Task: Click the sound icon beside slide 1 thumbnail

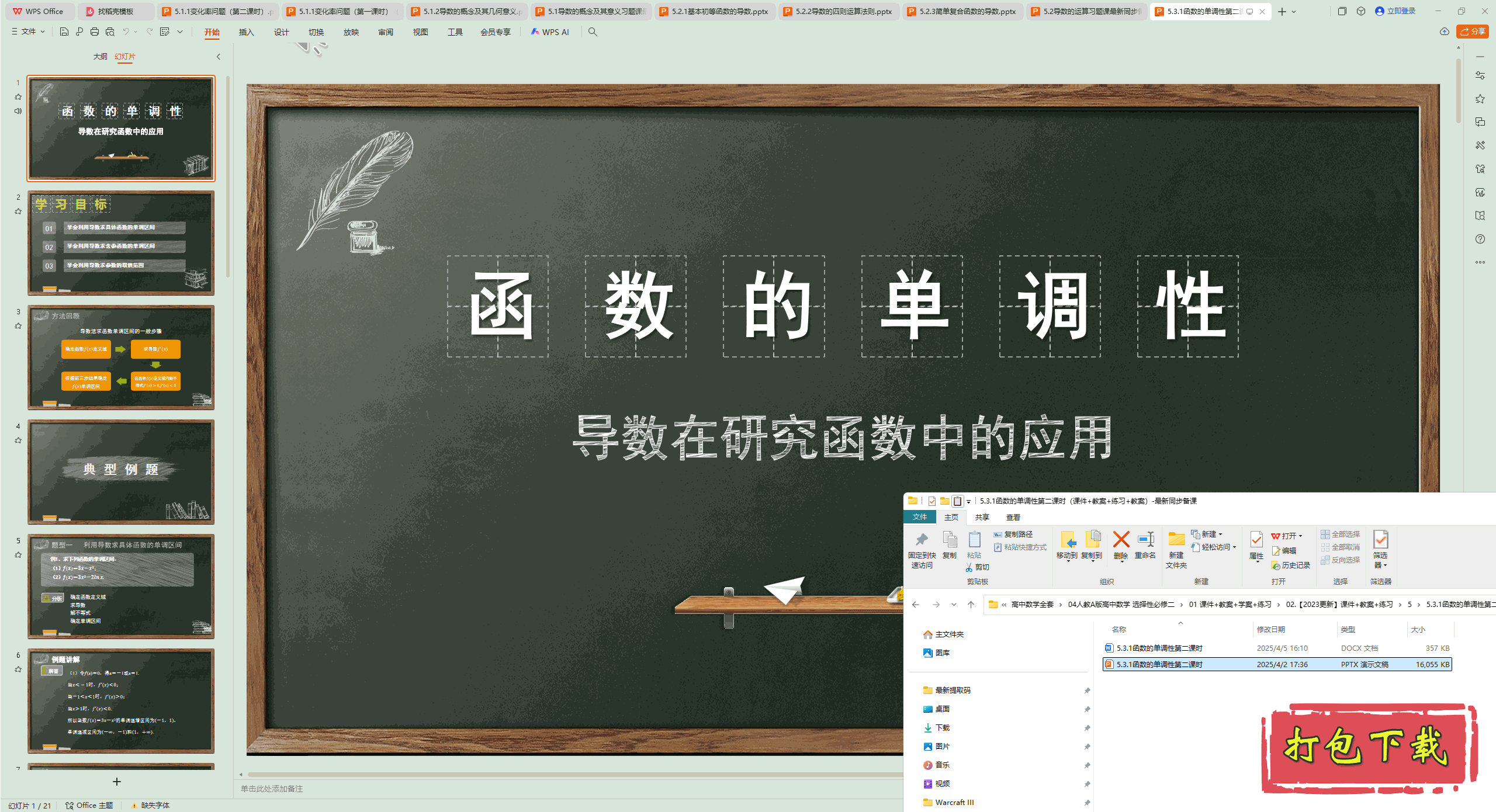Action: 18,111
